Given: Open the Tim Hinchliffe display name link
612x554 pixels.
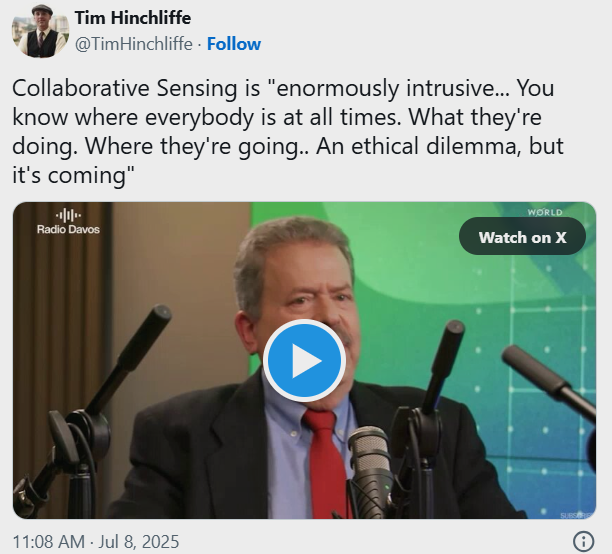Looking at the screenshot, I should [x=133, y=18].
